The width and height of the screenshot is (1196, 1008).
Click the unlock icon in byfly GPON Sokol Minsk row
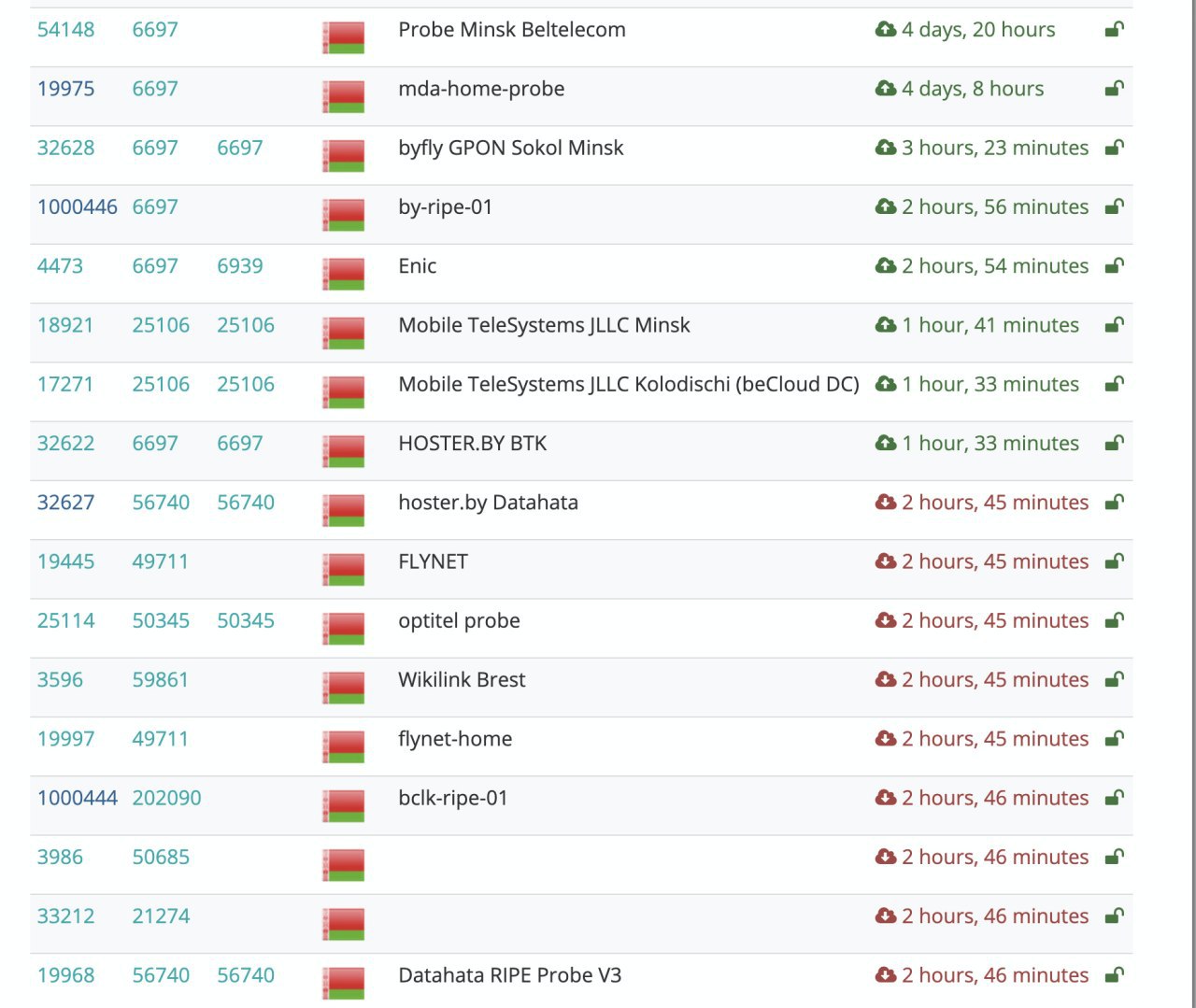(x=1114, y=148)
